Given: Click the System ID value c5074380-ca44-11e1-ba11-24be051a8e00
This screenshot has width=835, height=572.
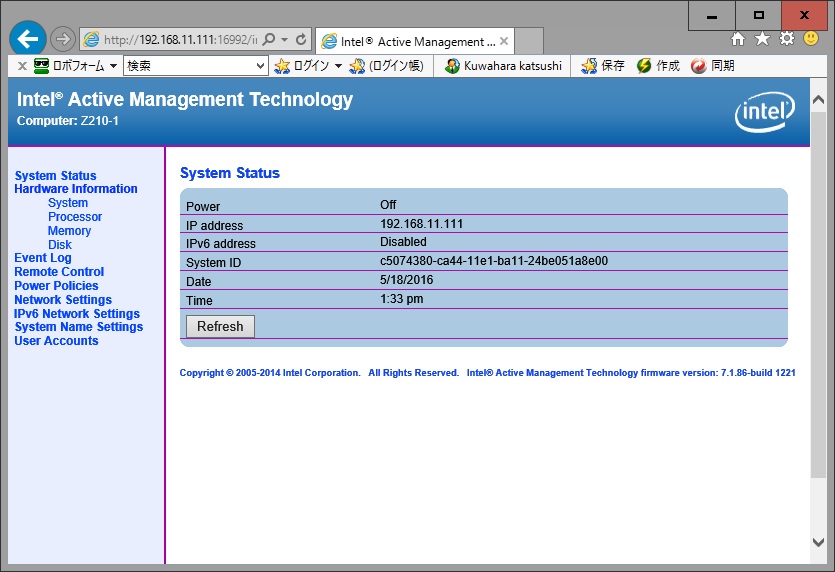Looking at the screenshot, I should [x=494, y=261].
